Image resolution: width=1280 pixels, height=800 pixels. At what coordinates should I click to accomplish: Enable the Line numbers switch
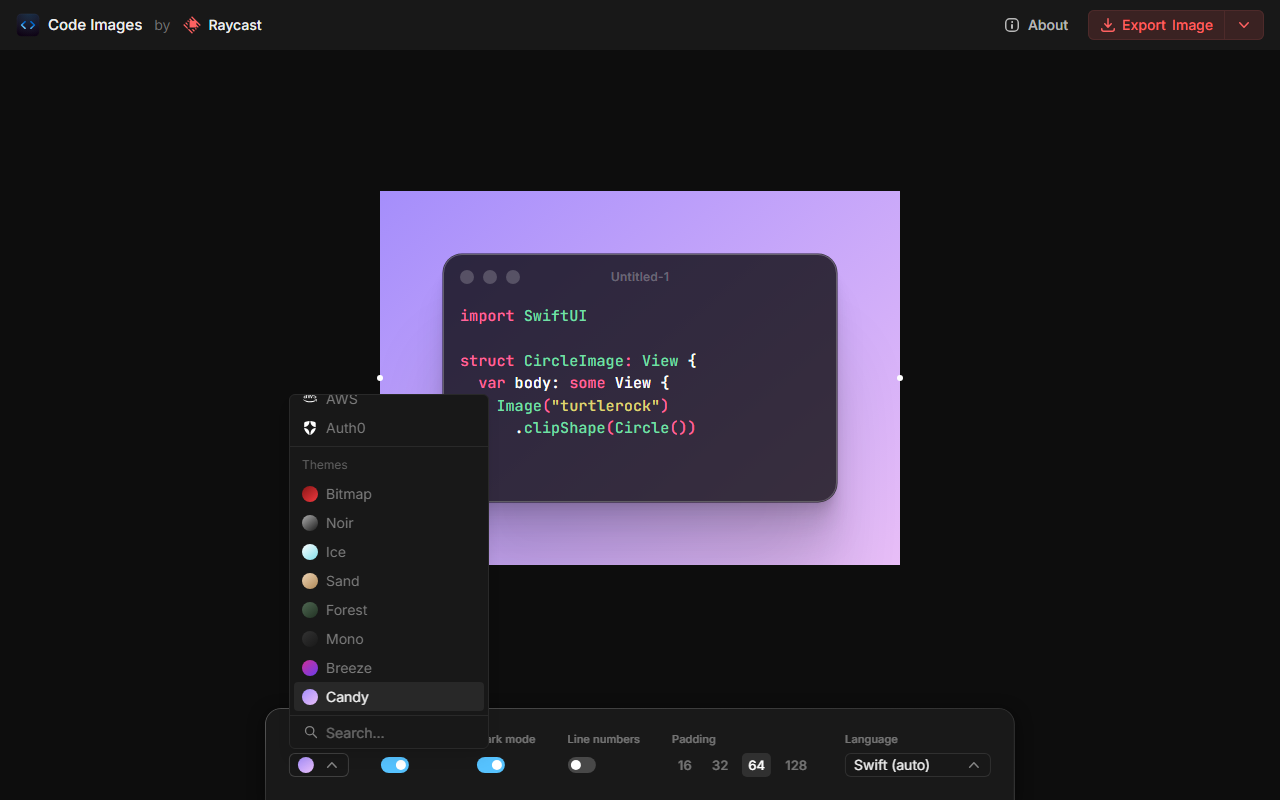[581, 765]
